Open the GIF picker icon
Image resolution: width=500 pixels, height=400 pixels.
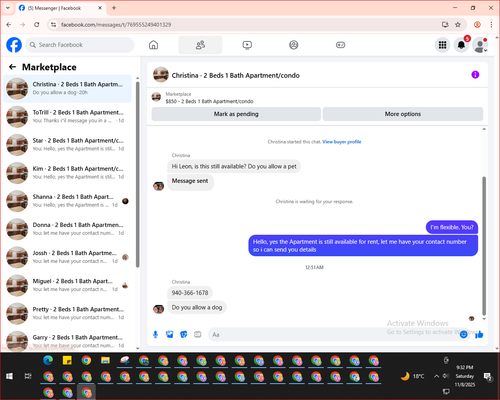click(198, 334)
